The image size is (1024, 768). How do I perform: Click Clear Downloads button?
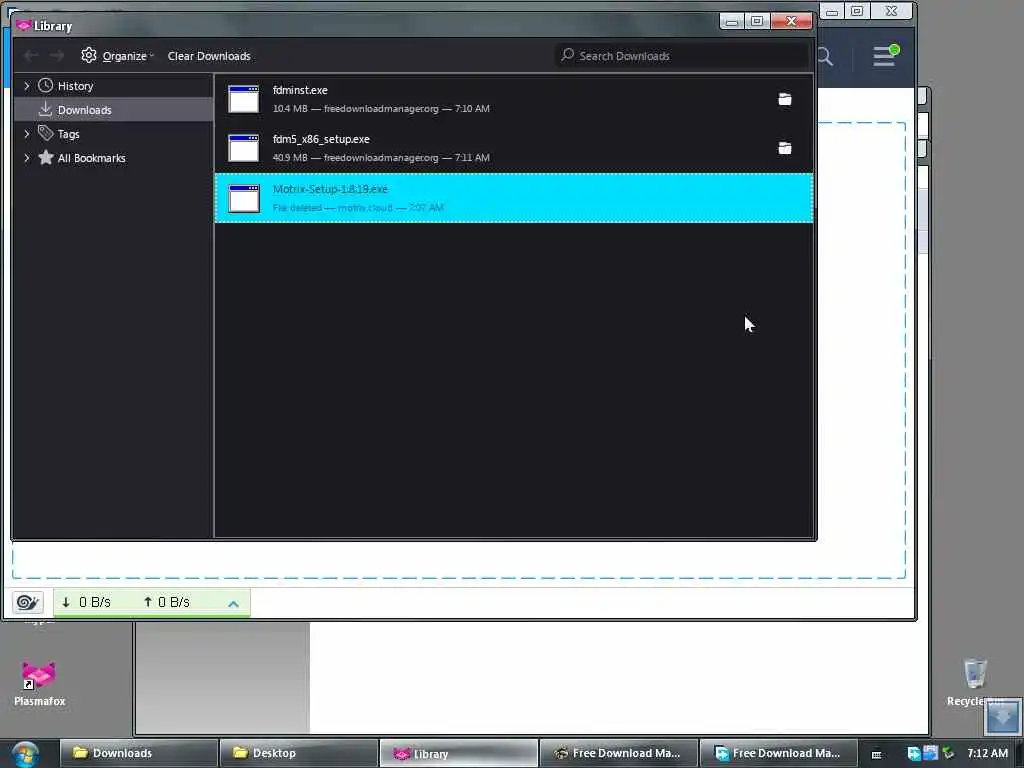click(209, 56)
